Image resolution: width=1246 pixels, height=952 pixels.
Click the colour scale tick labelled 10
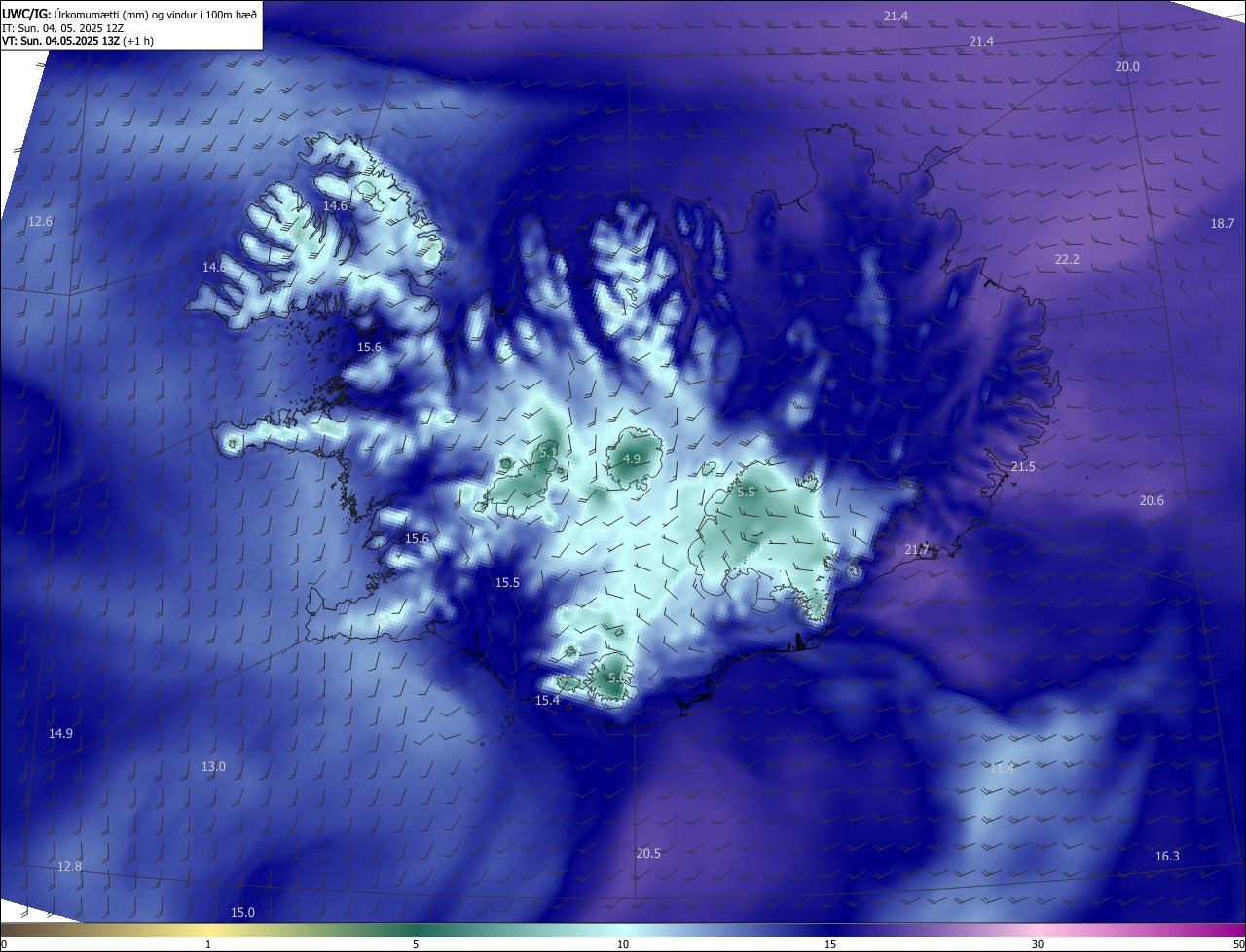coord(623,944)
